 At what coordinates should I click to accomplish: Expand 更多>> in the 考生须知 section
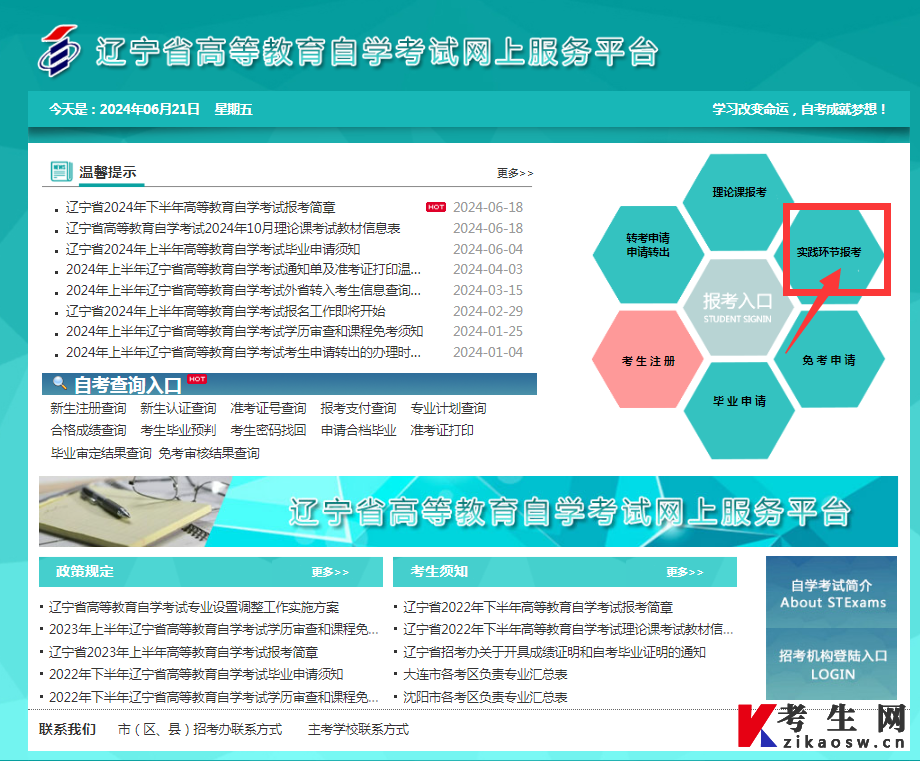tap(685, 572)
